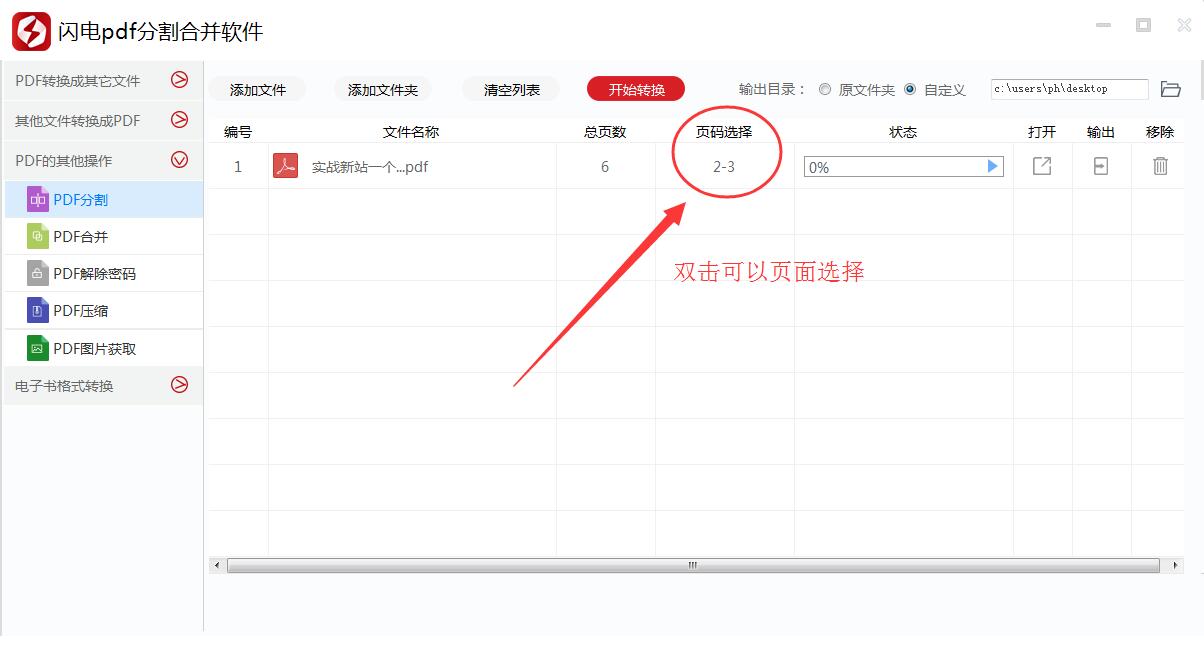Screen dimensions: 1204x647
Task: Click the 添加文件 button
Action: [258, 89]
